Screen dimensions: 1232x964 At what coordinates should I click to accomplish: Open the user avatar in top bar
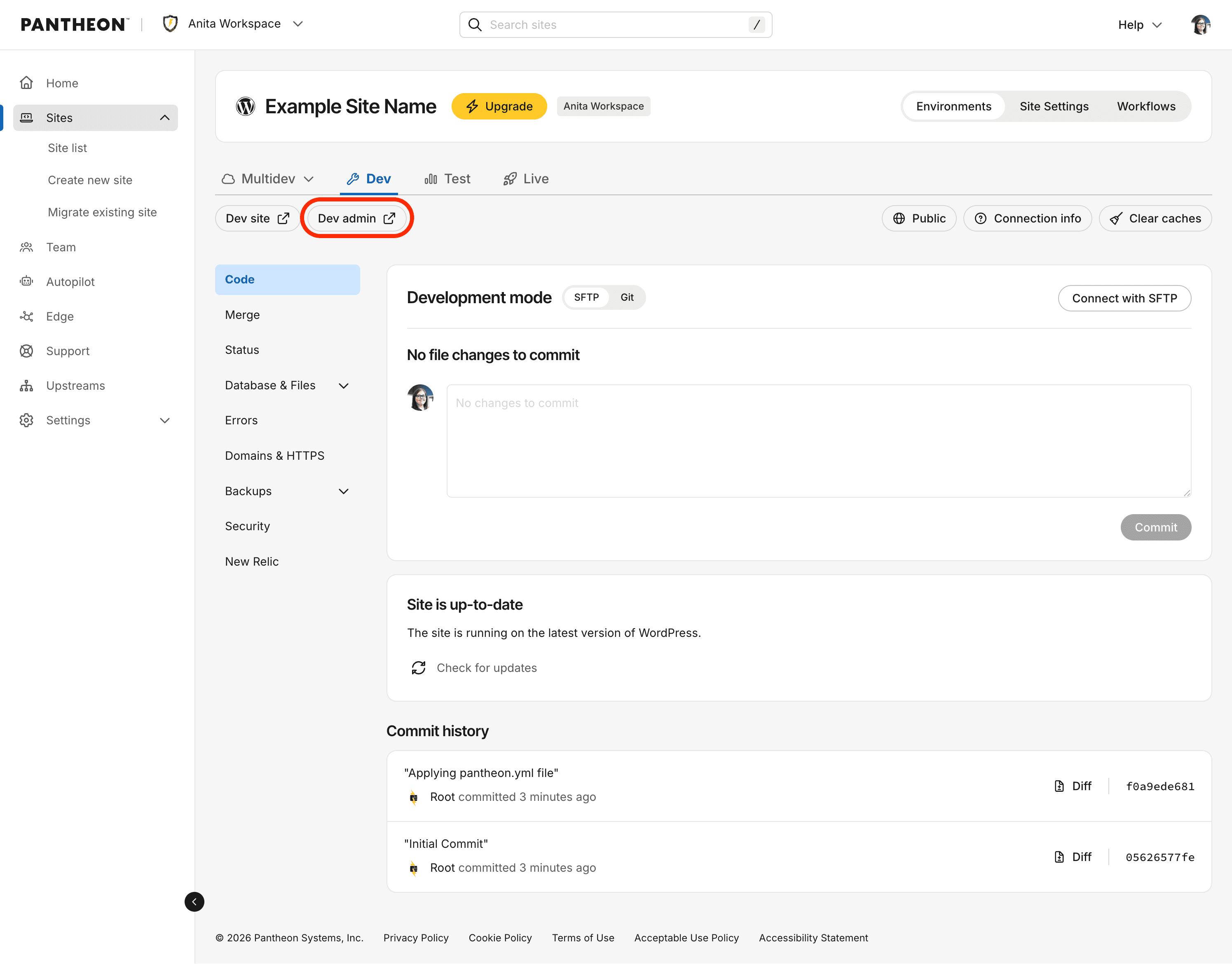1200,25
